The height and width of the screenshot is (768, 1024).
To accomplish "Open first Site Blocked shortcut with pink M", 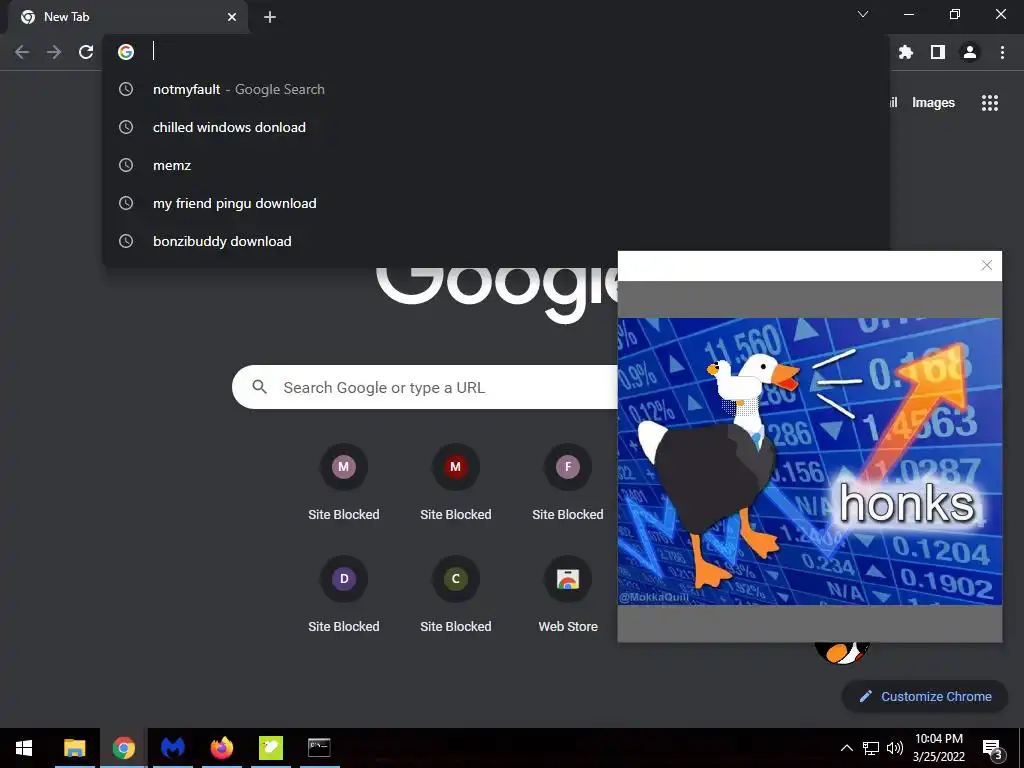I will tap(344, 483).
